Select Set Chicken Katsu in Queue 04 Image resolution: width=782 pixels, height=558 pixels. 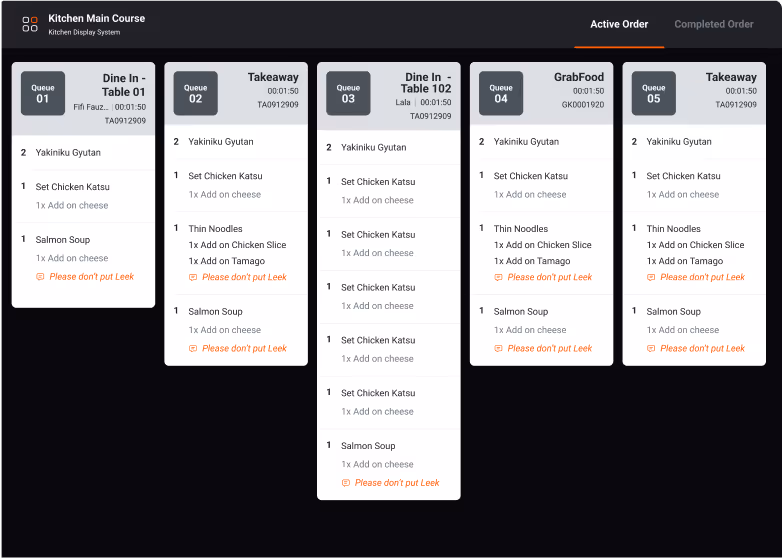coord(531,176)
